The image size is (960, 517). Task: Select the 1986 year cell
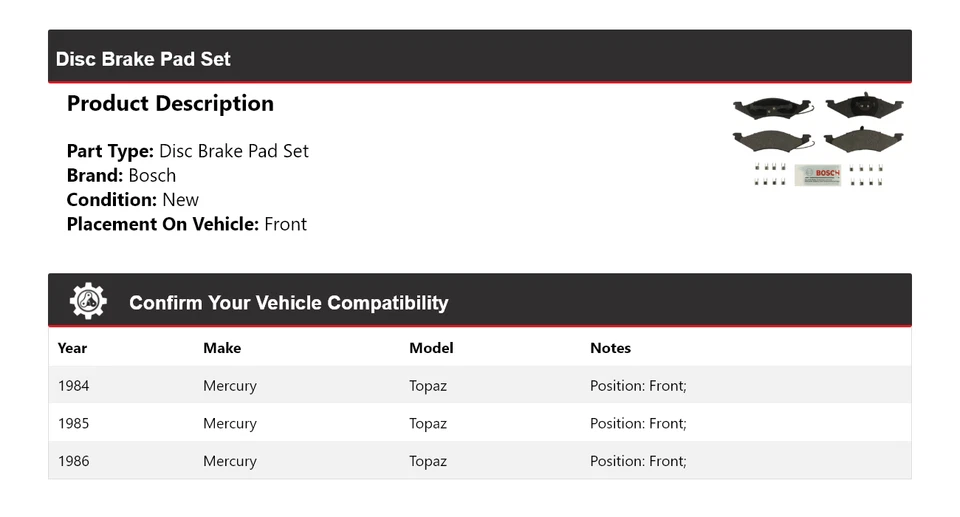click(73, 461)
